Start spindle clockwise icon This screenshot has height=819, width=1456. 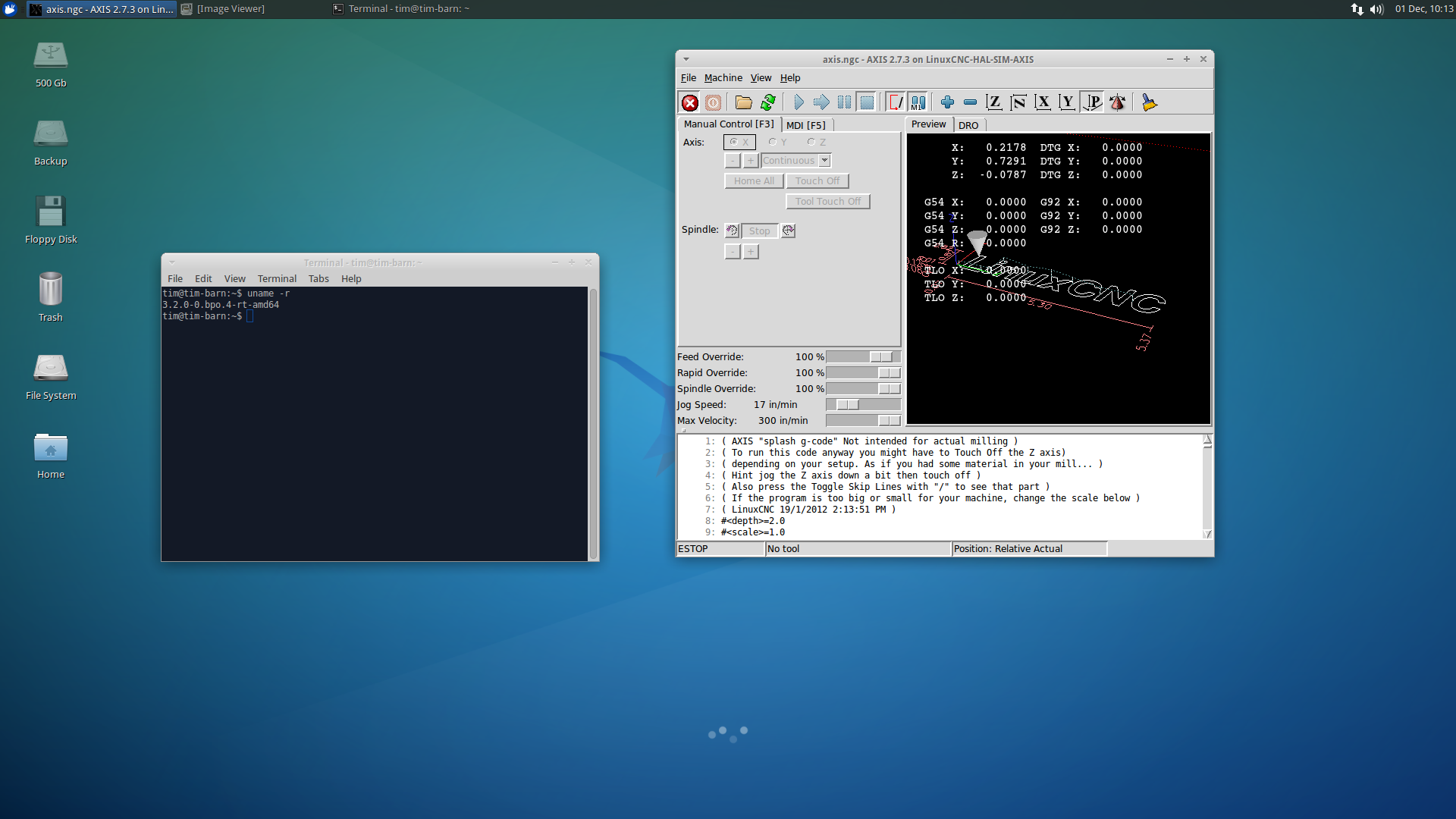tap(789, 231)
